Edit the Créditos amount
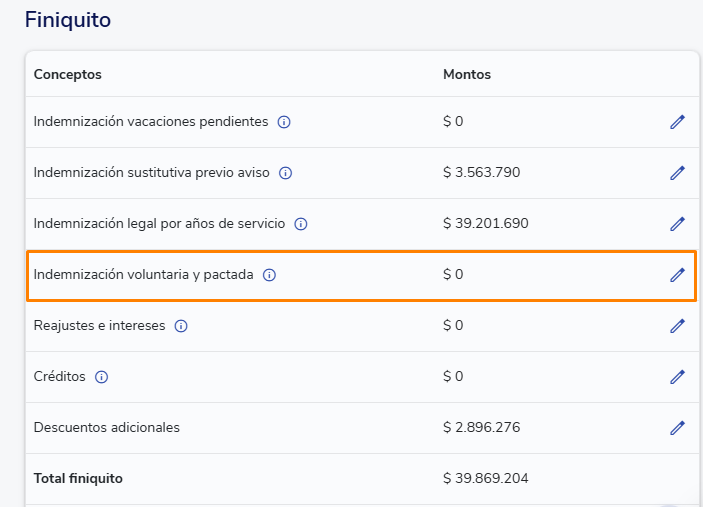 pos(677,377)
